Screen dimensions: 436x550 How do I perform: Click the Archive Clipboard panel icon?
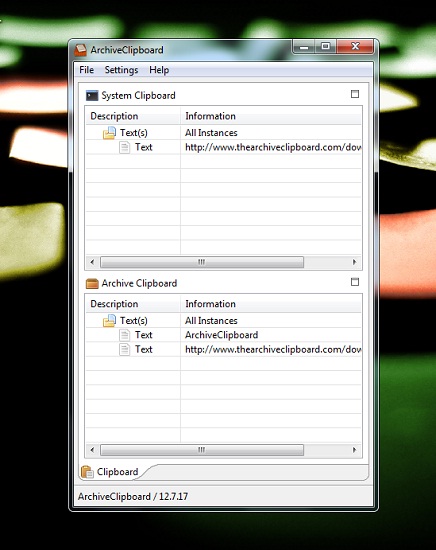point(92,283)
